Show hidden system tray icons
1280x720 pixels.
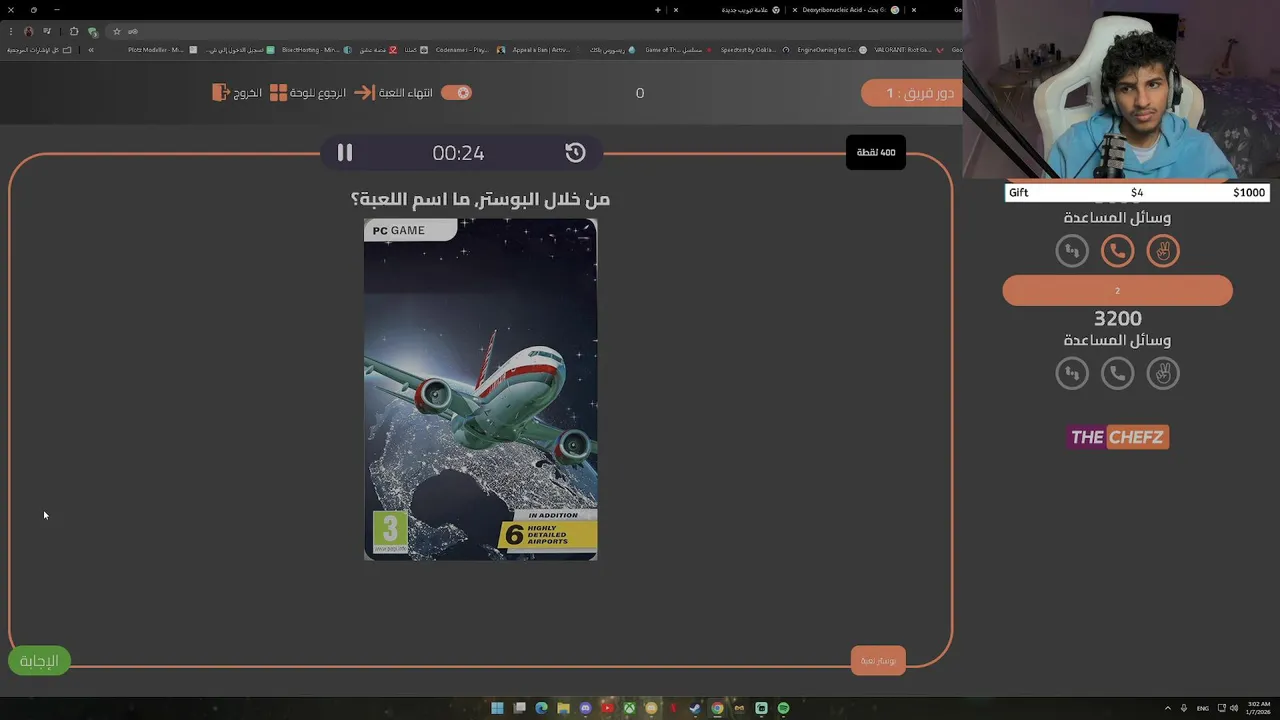coord(1168,708)
